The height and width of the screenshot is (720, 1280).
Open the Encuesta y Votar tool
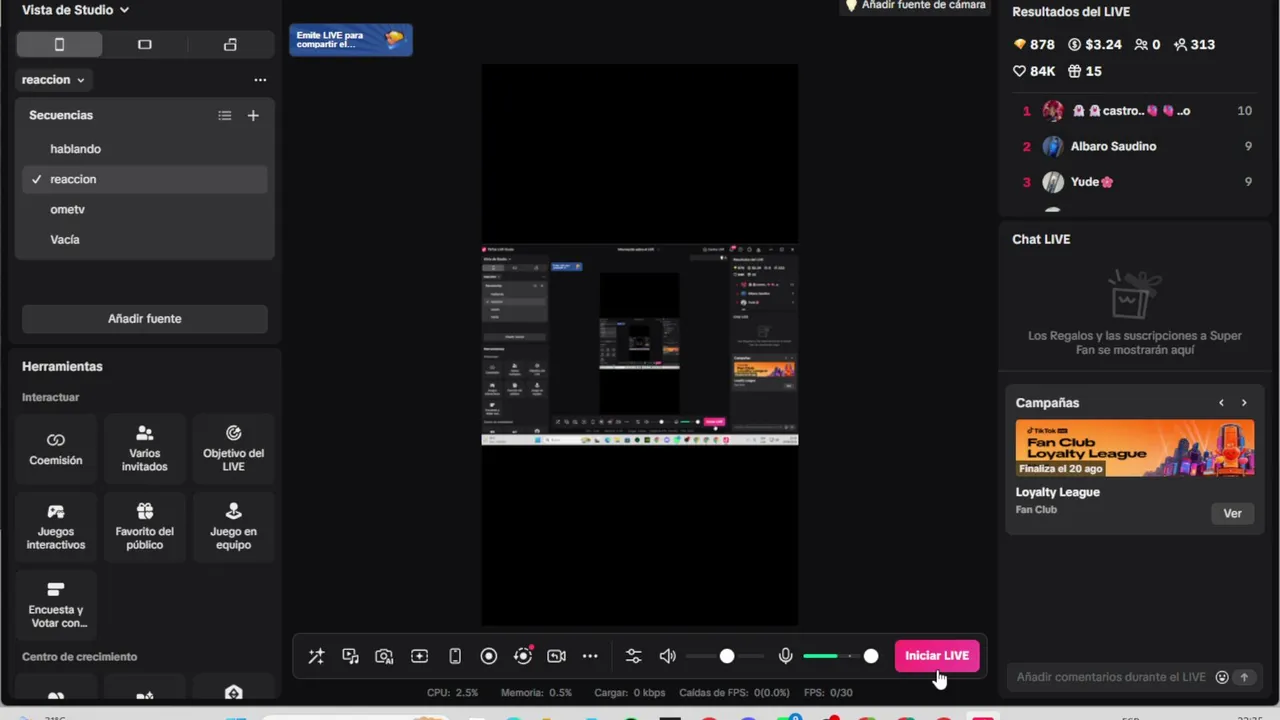tap(56, 605)
